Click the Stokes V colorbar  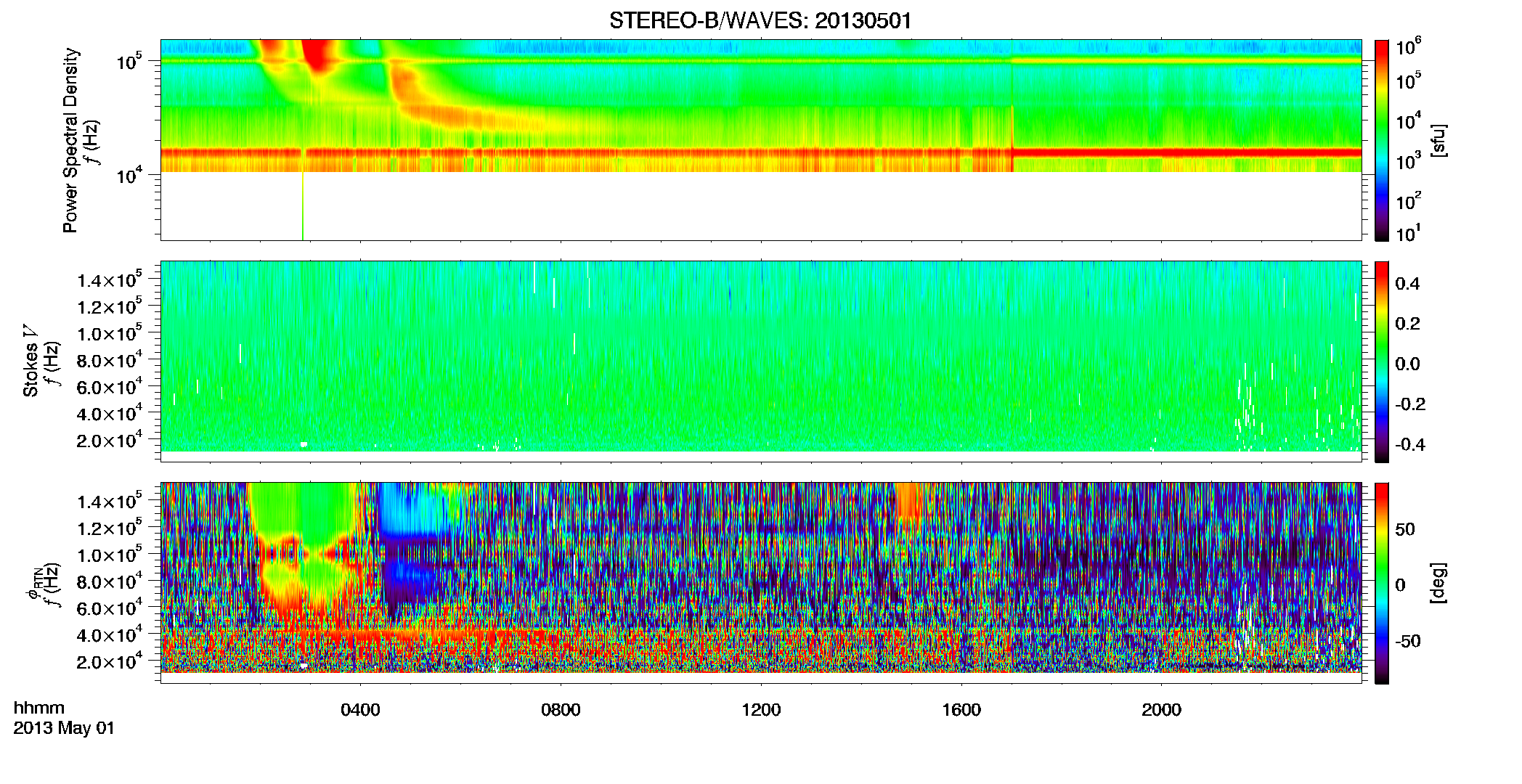(1382, 362)
